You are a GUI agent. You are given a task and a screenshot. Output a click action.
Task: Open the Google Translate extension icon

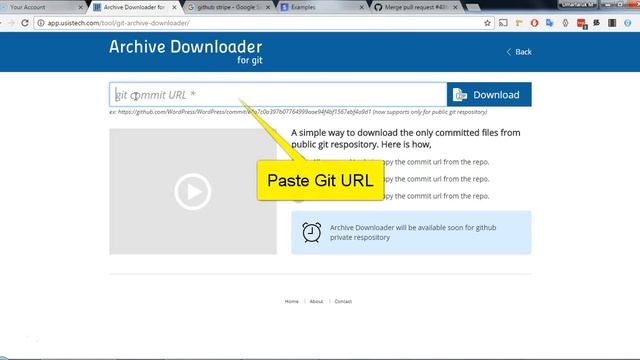click(x=549, y=23)
